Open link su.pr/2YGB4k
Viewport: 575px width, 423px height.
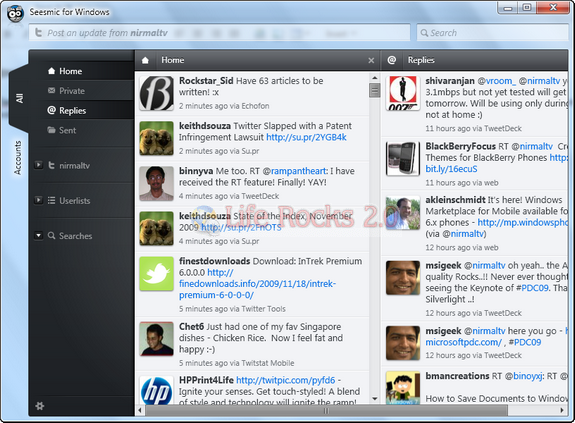pos(306,137)
